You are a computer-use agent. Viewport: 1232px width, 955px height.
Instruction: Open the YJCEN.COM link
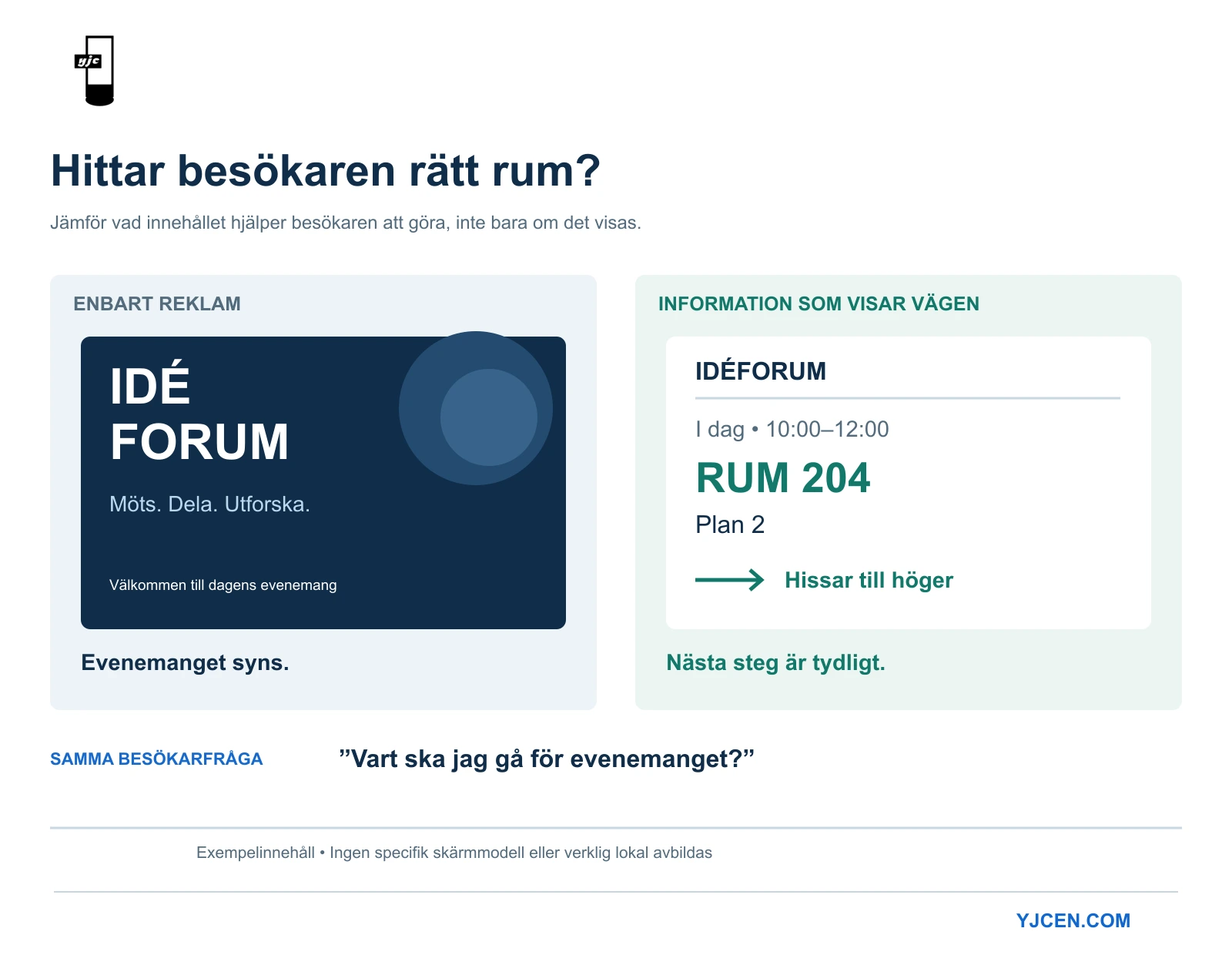coord(1073,920)
